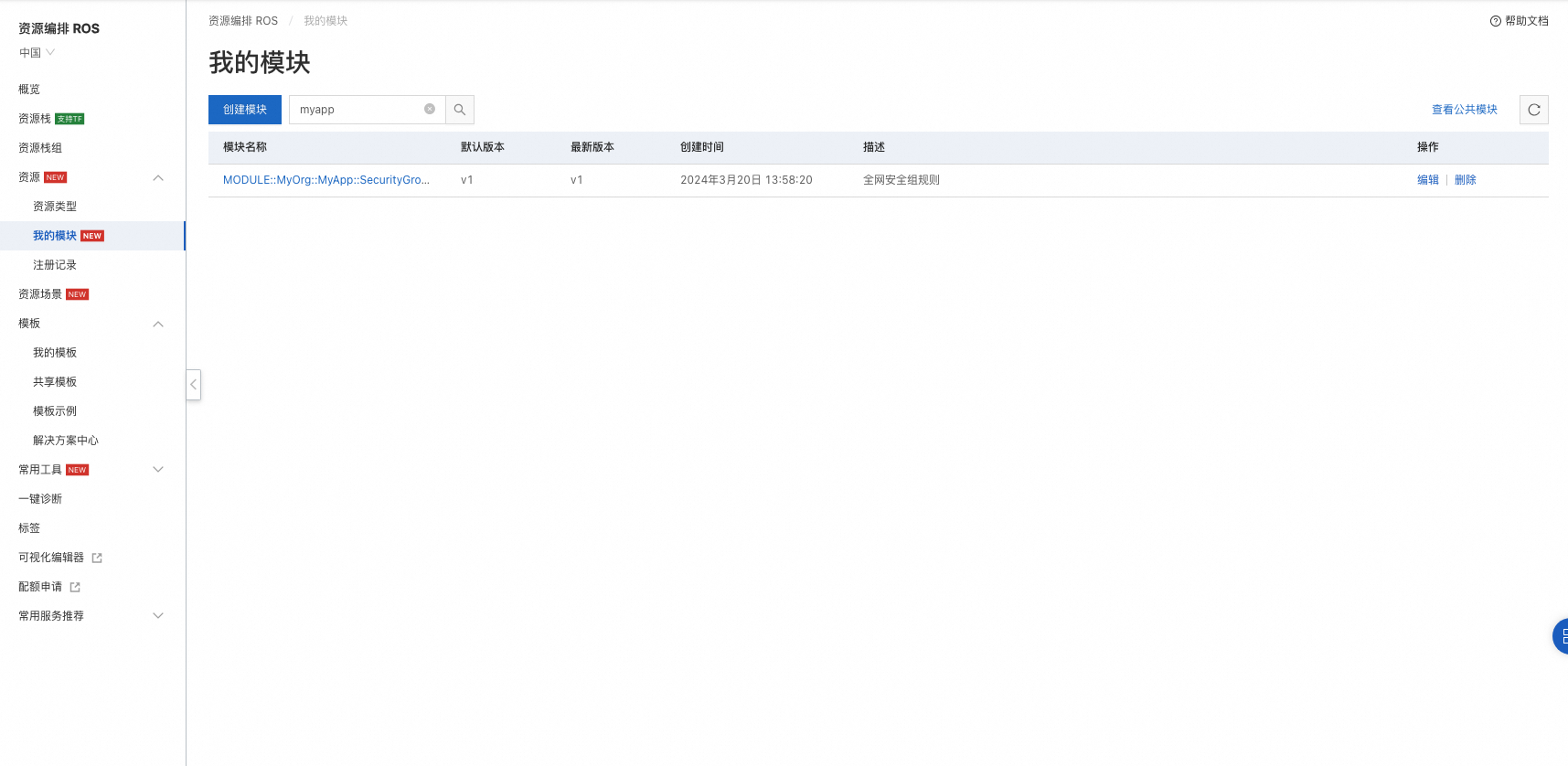Click the 默认版本 column header
Image resolution: width=1568 pixels, height=766 pixels.
483,147
